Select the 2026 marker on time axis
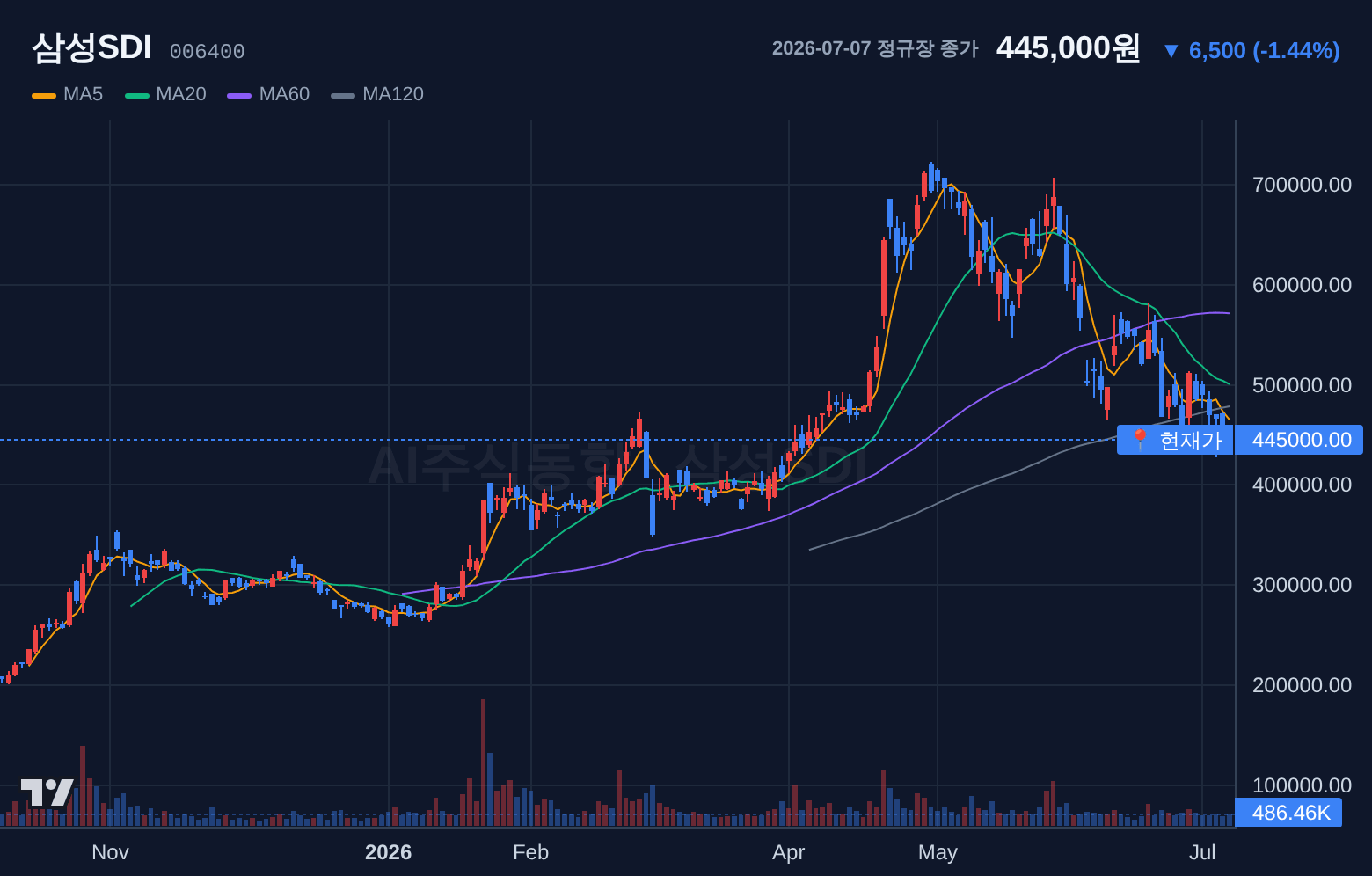The height and width of the screenshot is (876, 1372). point(388,852)
